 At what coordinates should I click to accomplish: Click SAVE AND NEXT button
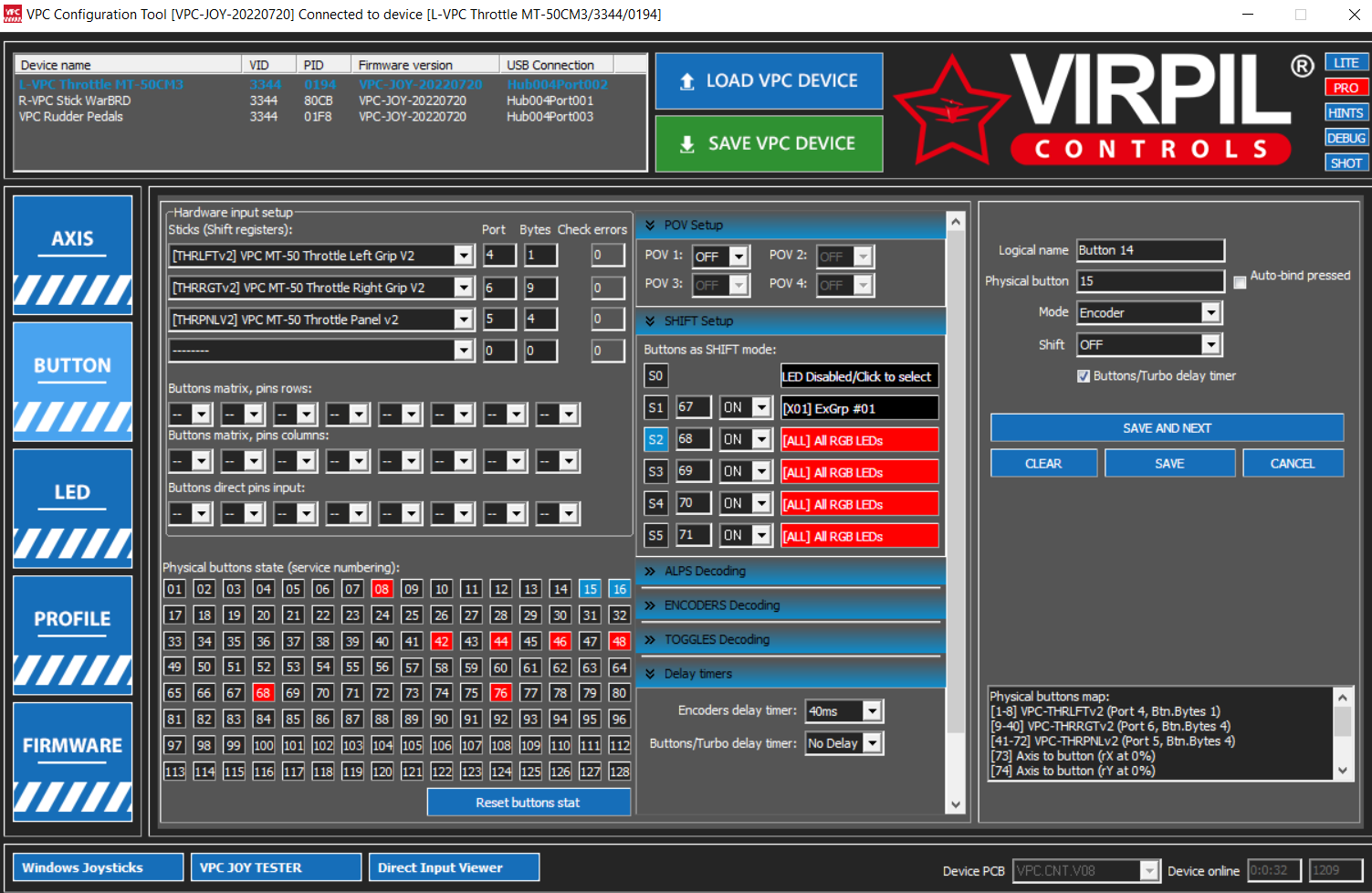[x=1168, y=427]
